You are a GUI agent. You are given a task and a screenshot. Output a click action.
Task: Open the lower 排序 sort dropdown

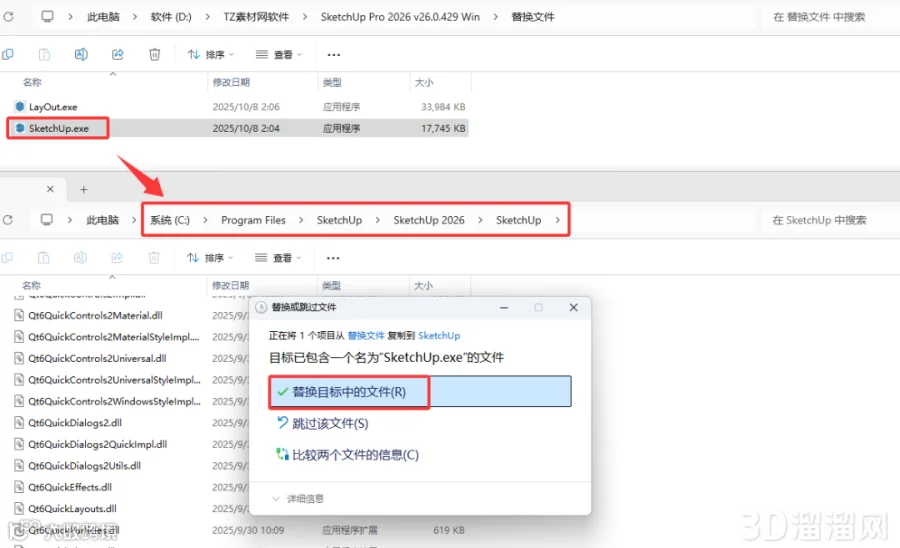[x=210, y=258]
